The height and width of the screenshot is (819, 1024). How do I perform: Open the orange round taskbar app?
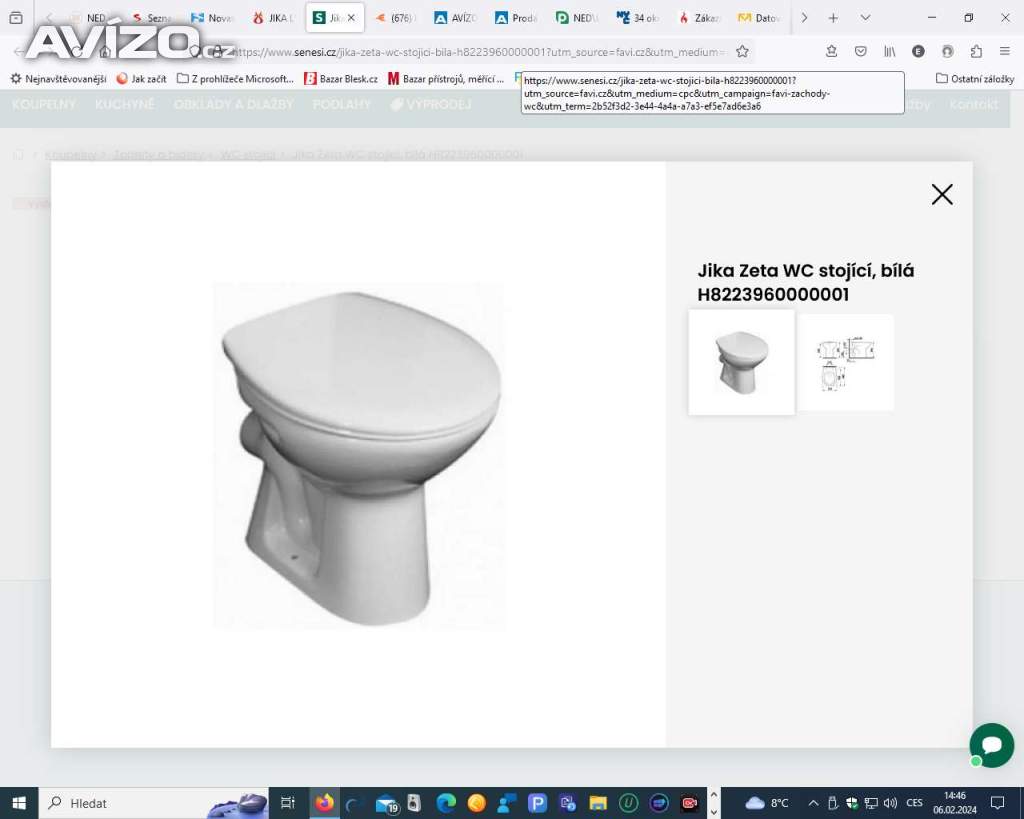pos(476,803)
